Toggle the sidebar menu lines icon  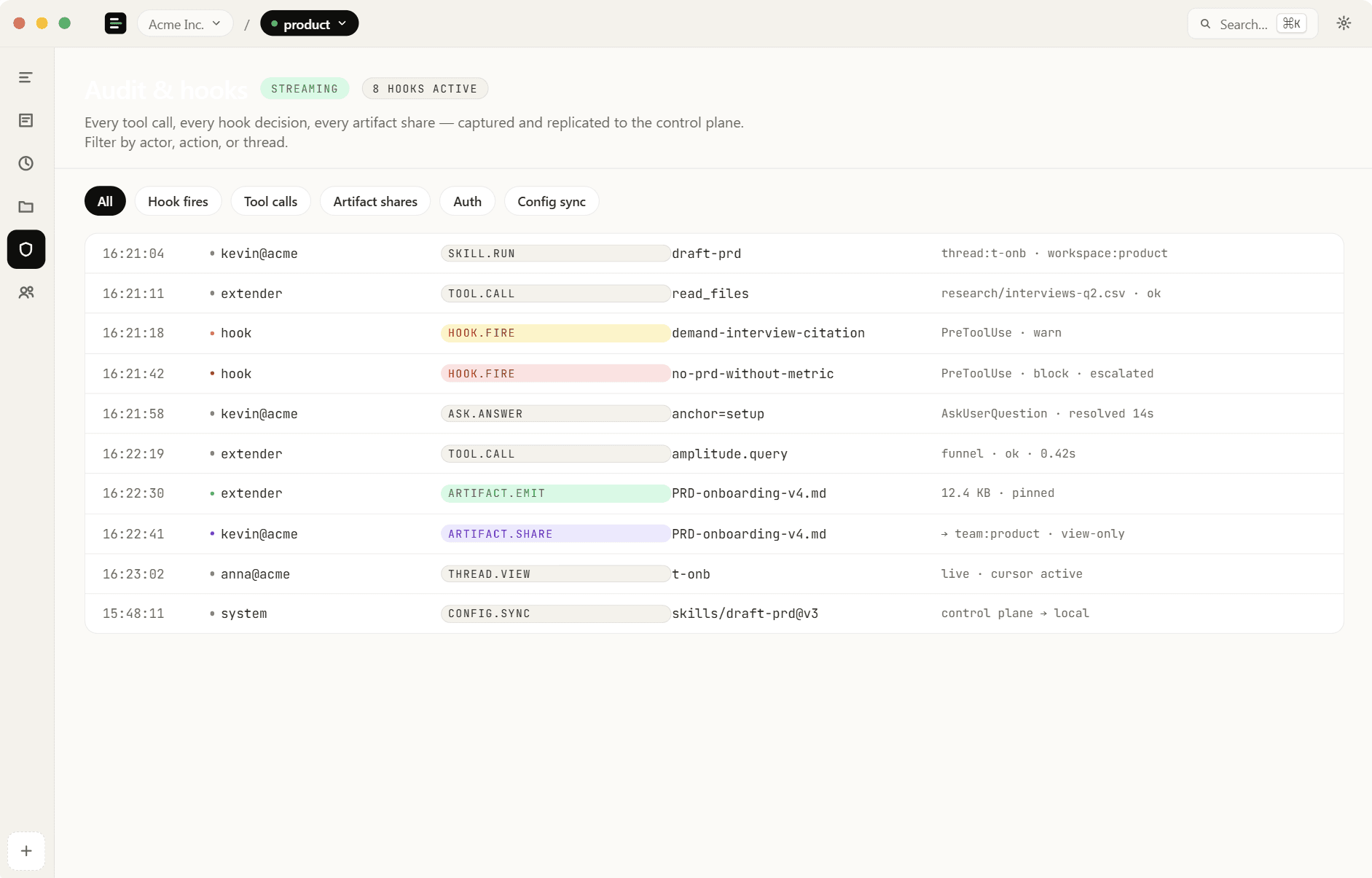26,77
